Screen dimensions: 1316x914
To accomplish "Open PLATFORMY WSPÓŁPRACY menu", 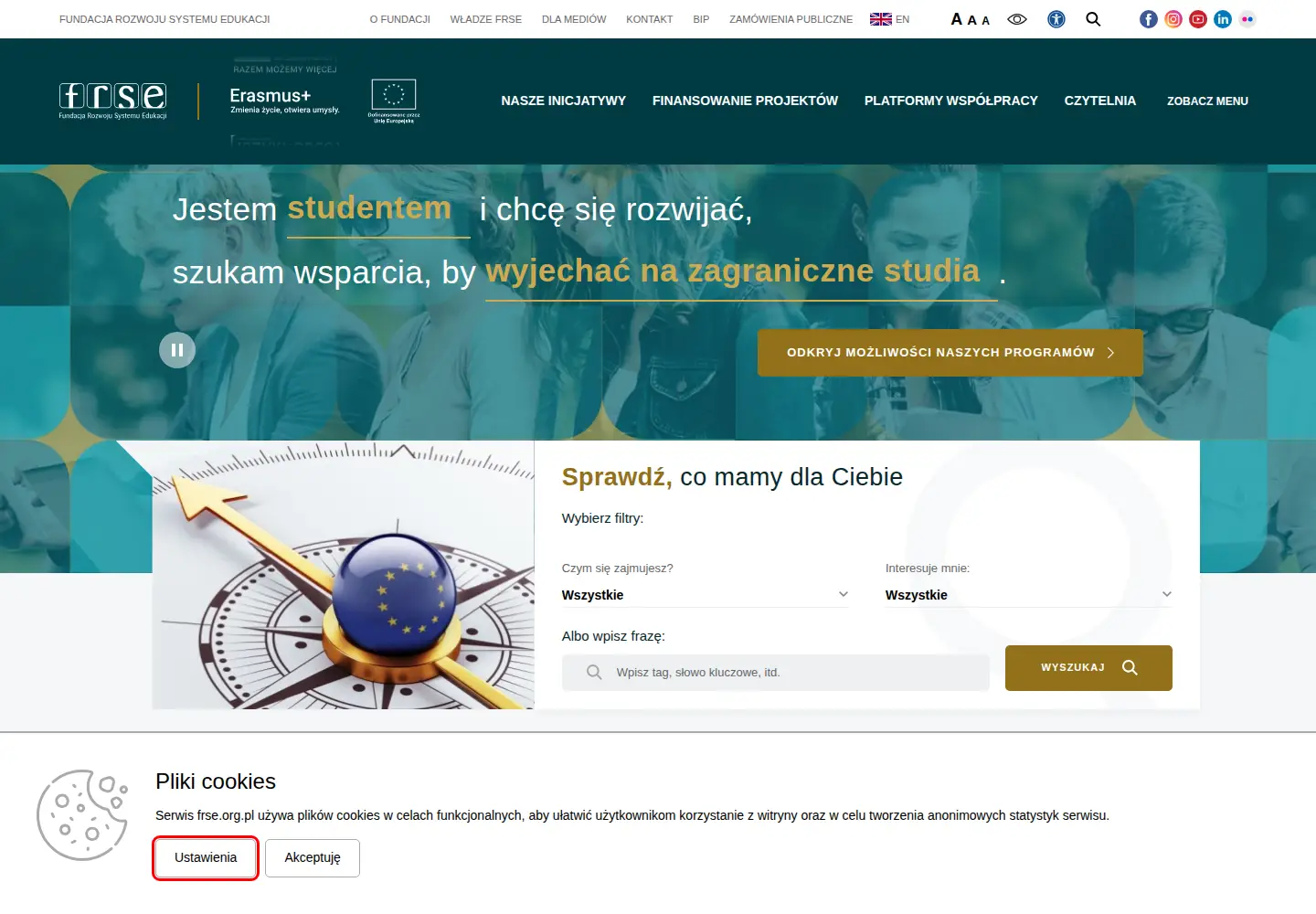I will coord(951,101).
